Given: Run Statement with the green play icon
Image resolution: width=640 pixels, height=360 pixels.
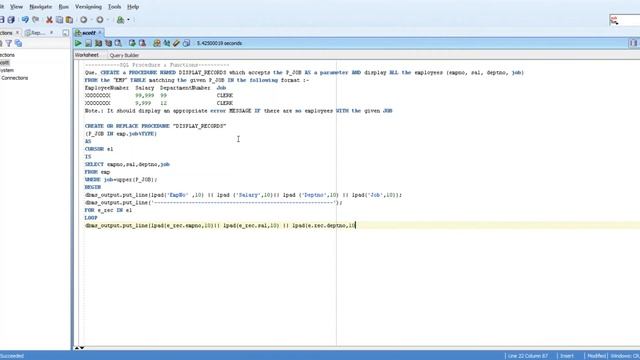Looking at the screenshot, I should [78, 43].
